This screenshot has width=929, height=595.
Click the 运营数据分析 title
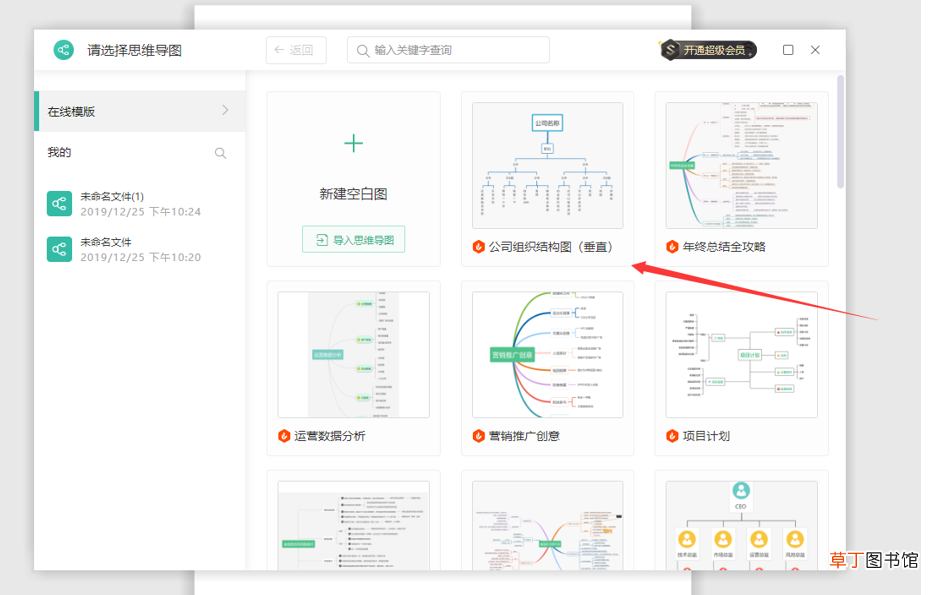tap(330, 436)
